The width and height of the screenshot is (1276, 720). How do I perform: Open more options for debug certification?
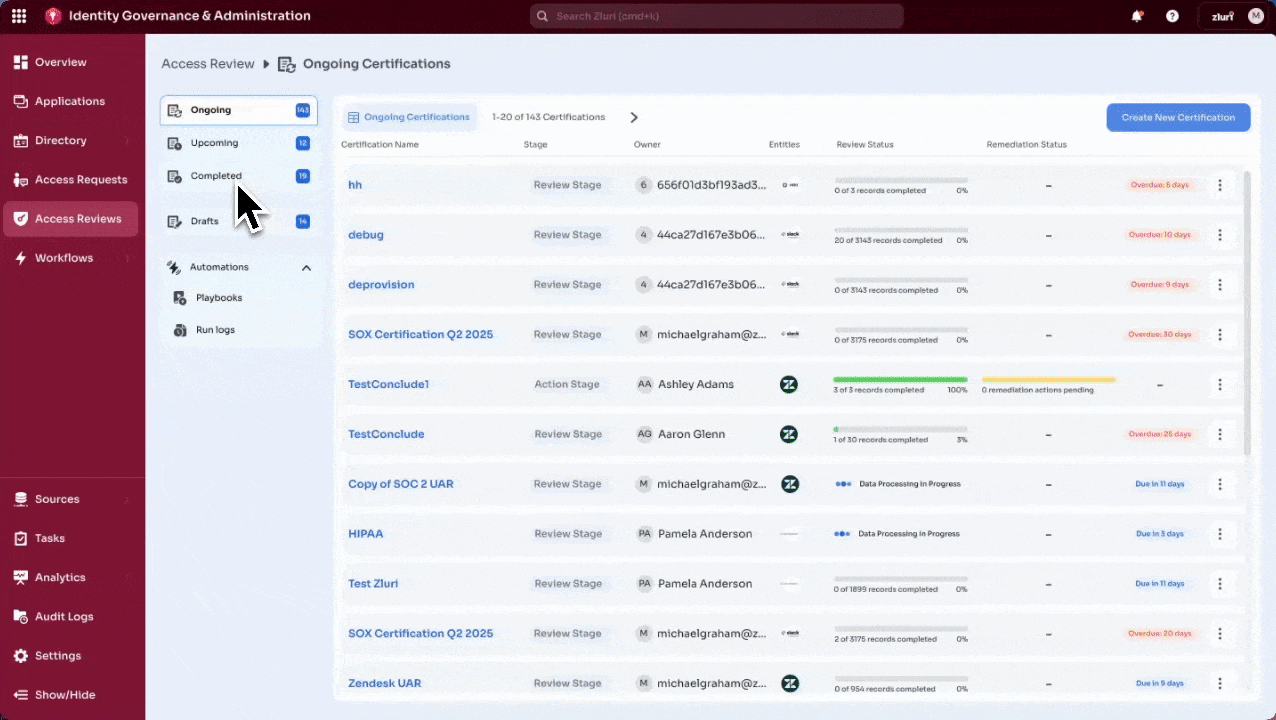(x=1220, y=235)
